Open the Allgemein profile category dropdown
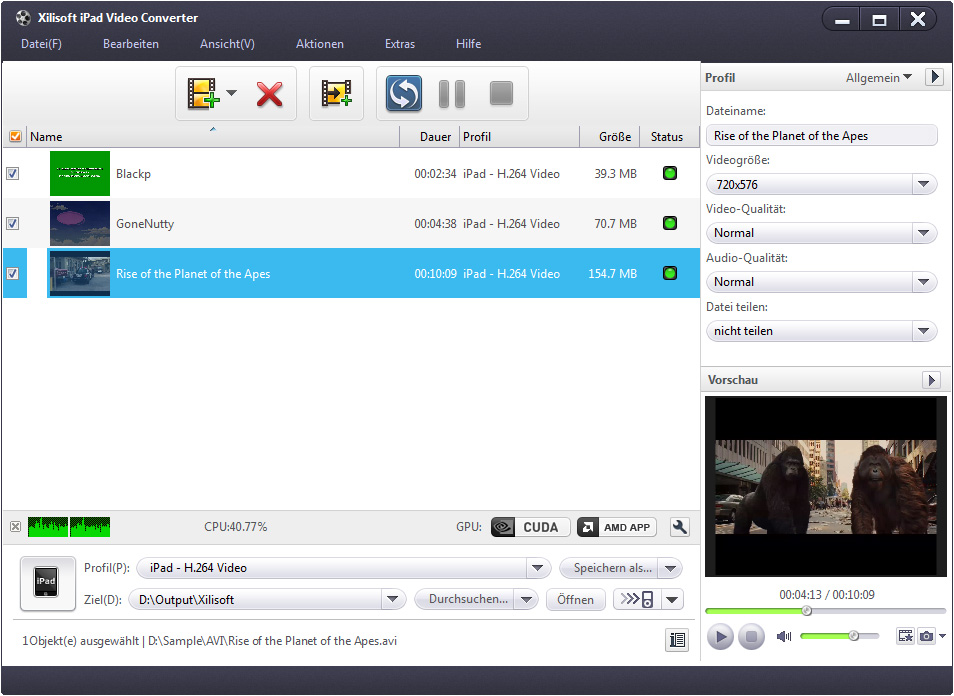Screen dimensions: 954x696 pyautogui.click(x=879, y=78)
